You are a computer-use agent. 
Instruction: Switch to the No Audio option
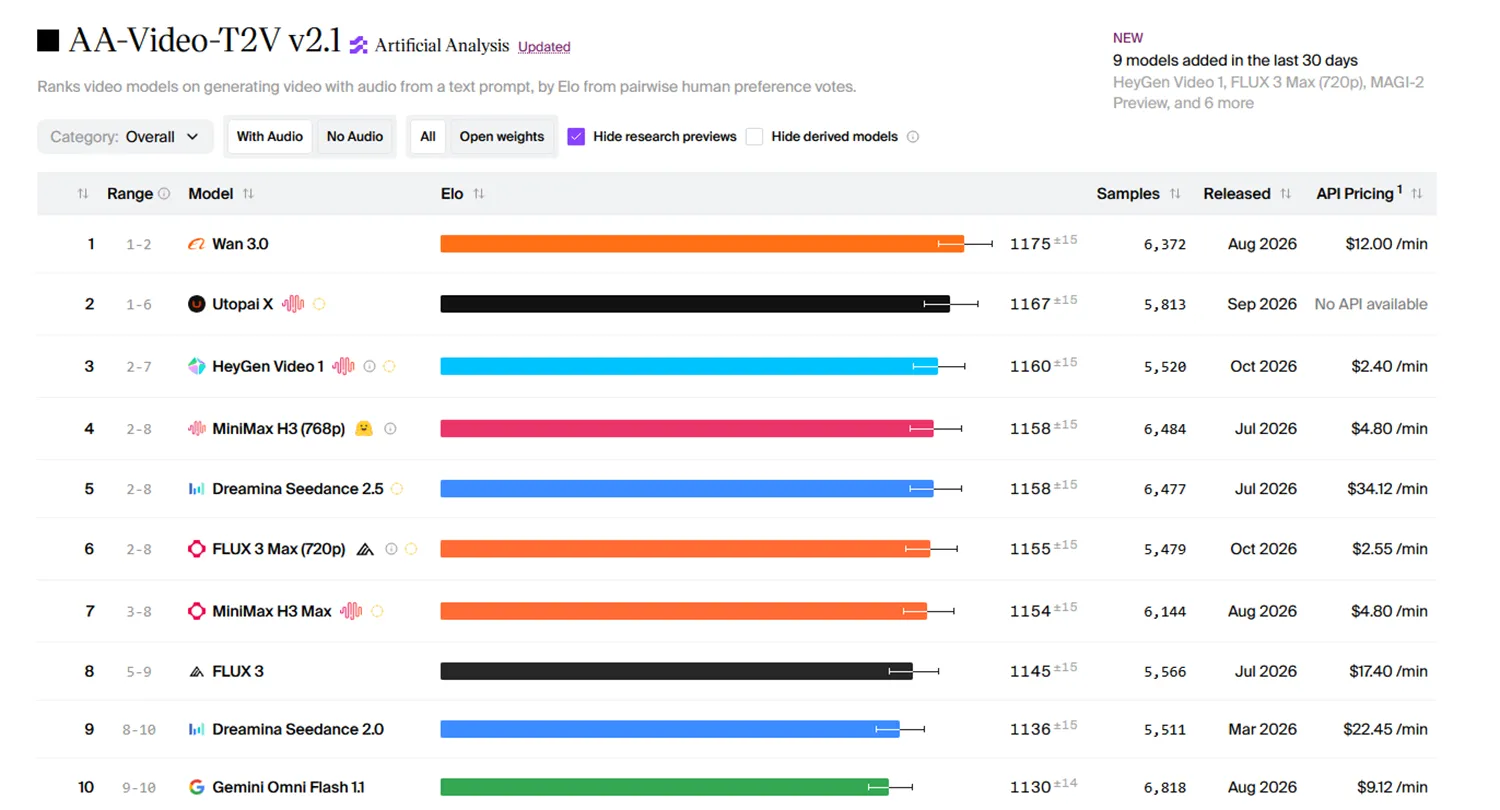[355, 137]
